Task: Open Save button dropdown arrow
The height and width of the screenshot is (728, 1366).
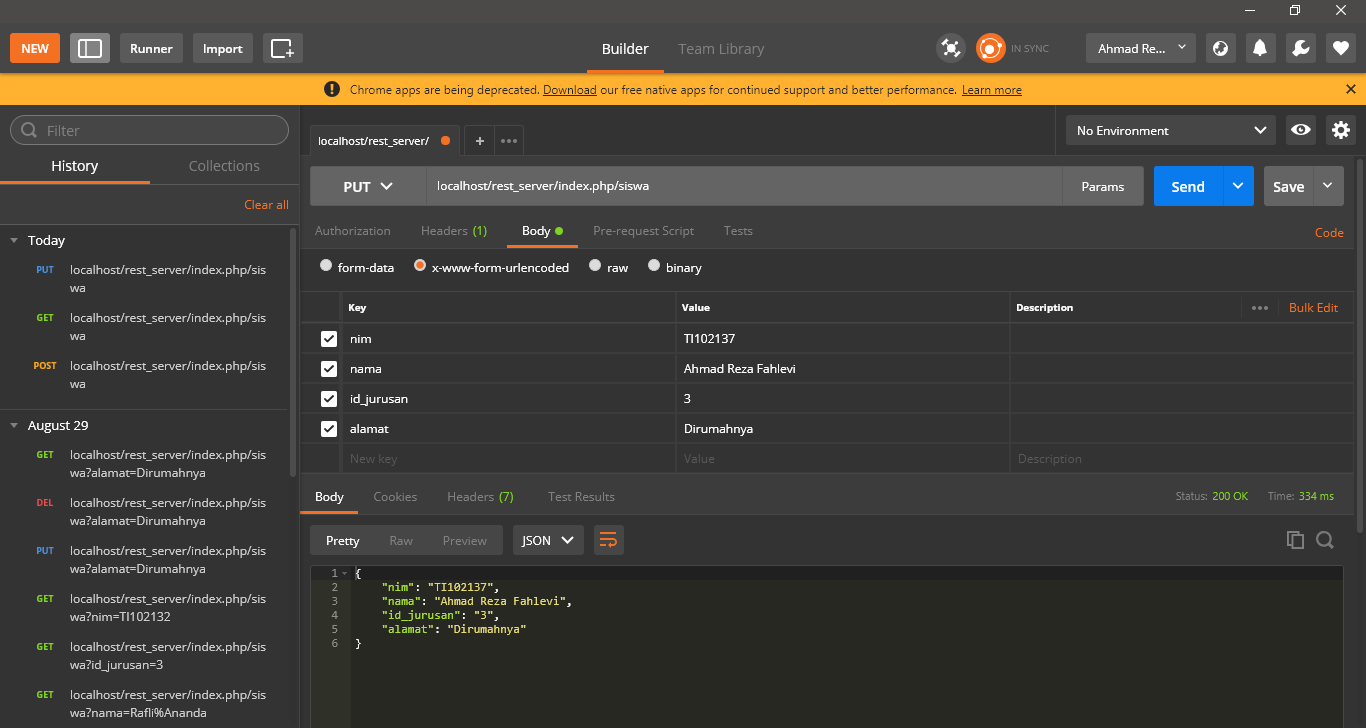Action: tap(1328, 186)
